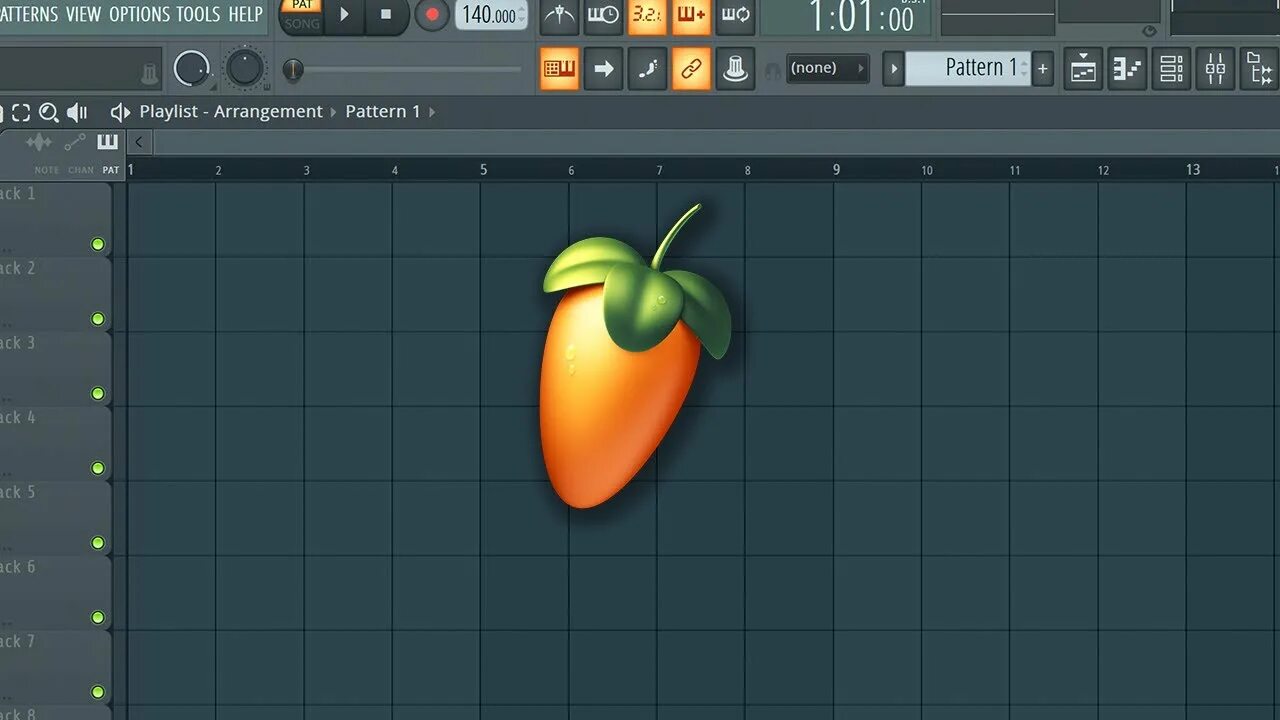This screenshot has height=720, width=1280.
Task: Click the zoom magnifier tool icon
Action: pyautogui.click(x=48, y=112)
